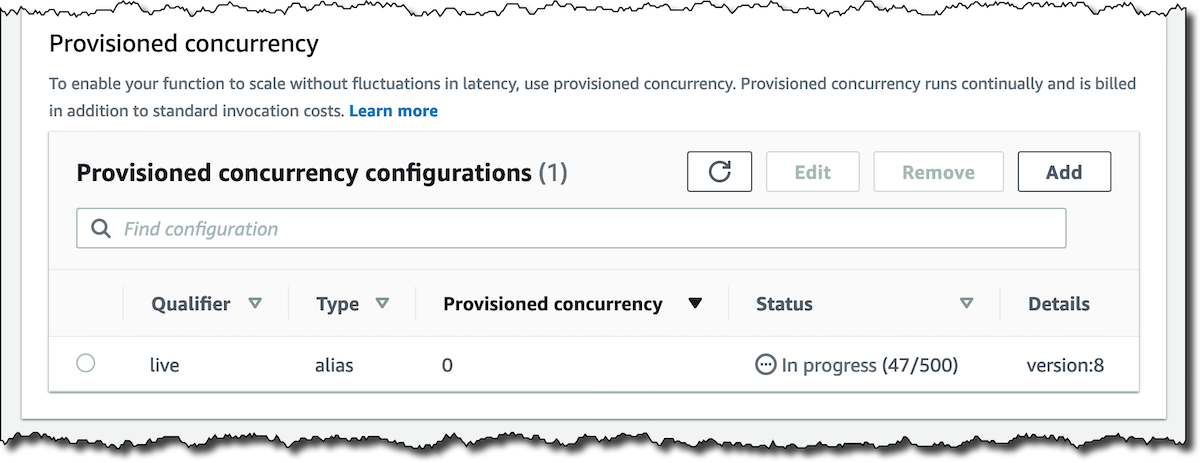1200x463 pixels.
Task: Click the Provisioned concurrency column header
Action: tap(552, 304)
